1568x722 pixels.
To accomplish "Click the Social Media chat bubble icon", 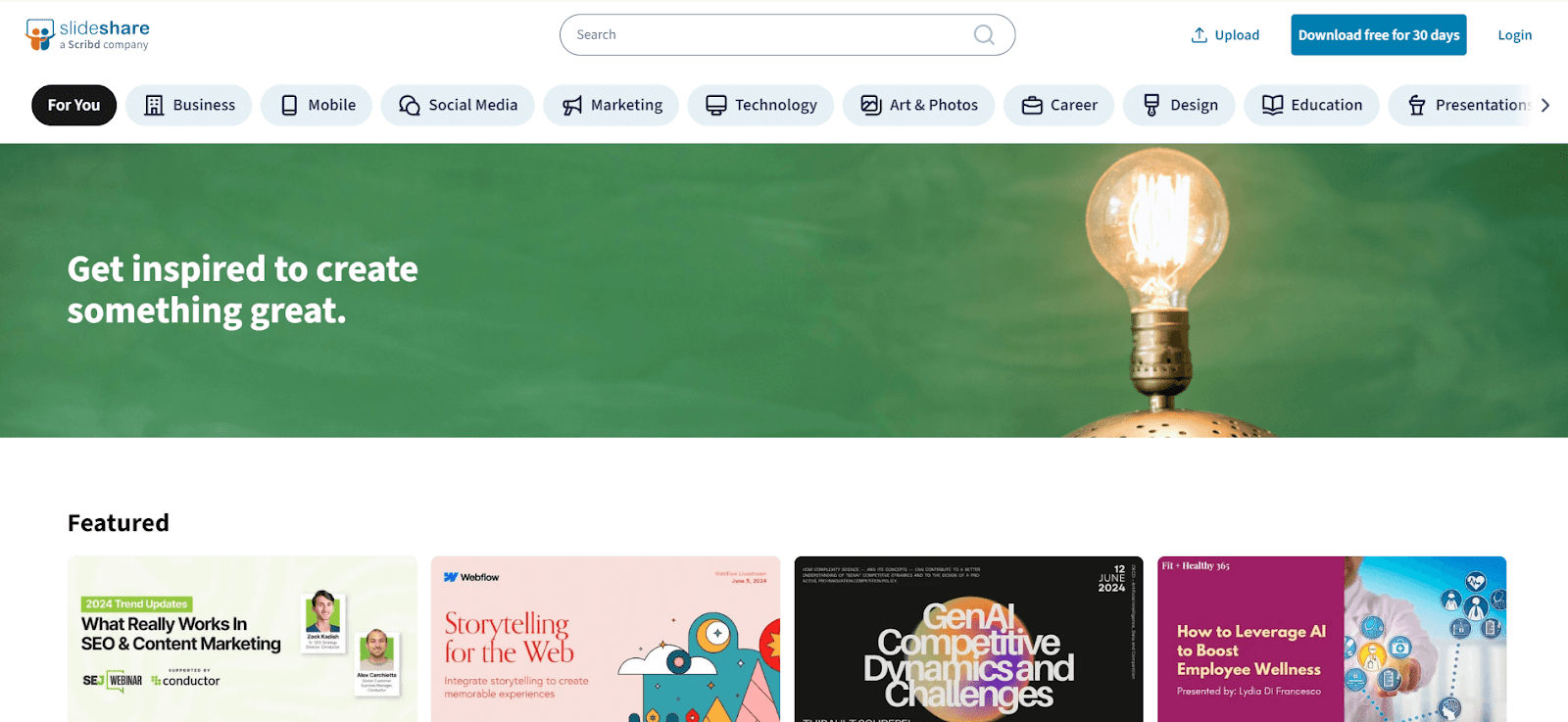I will click(410, 105).
